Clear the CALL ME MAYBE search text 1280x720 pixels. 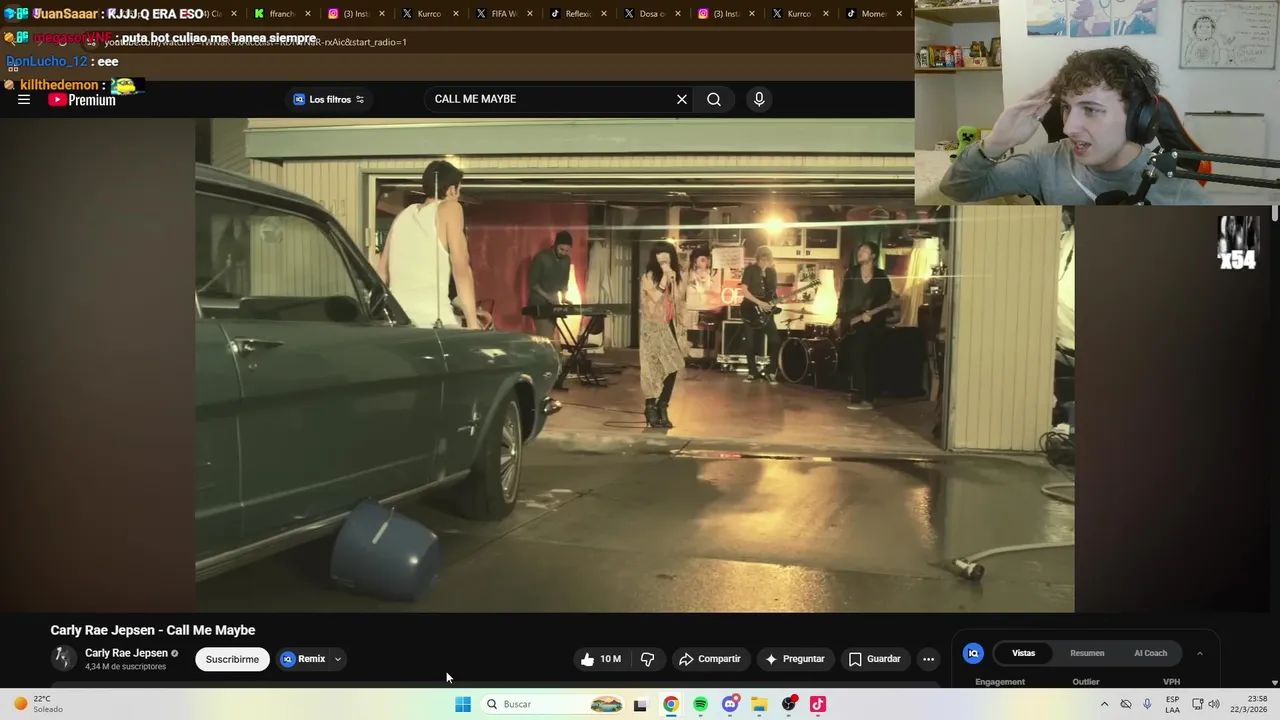pos(682,99)
